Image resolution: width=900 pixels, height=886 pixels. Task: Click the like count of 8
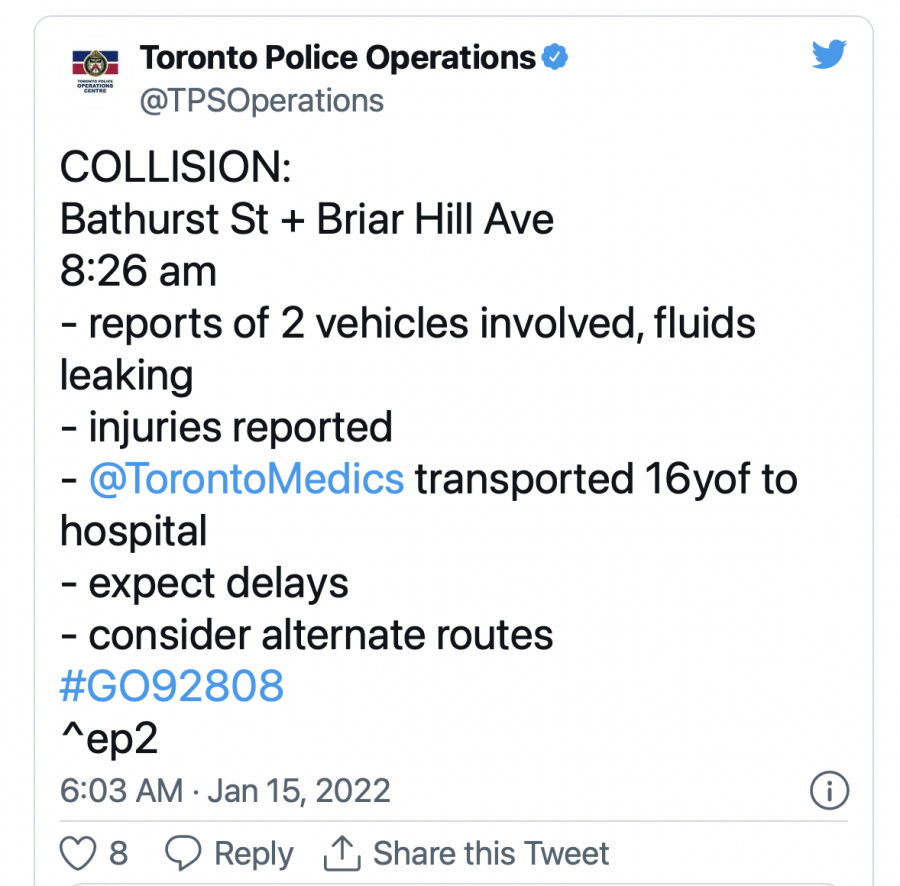coord(118,853)
